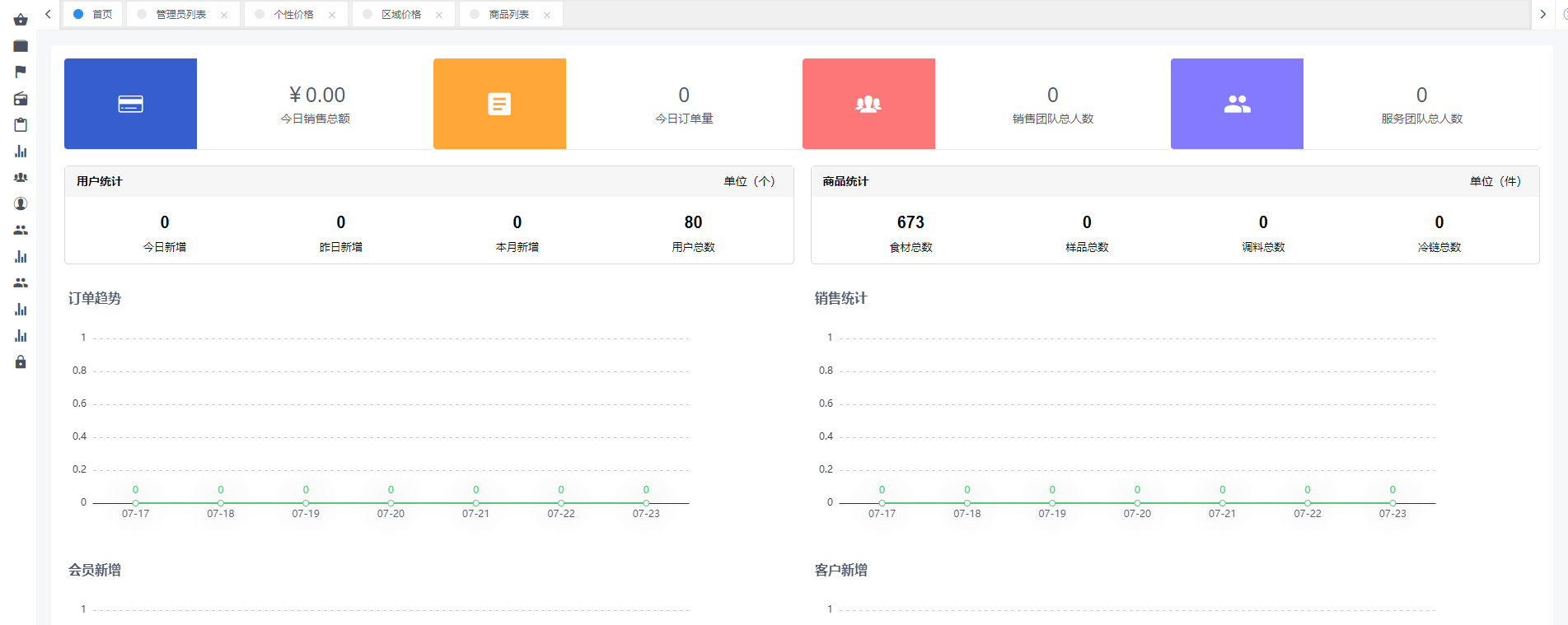Open the padlock icon sidebar menu
1568x625 pixels.
21,362
